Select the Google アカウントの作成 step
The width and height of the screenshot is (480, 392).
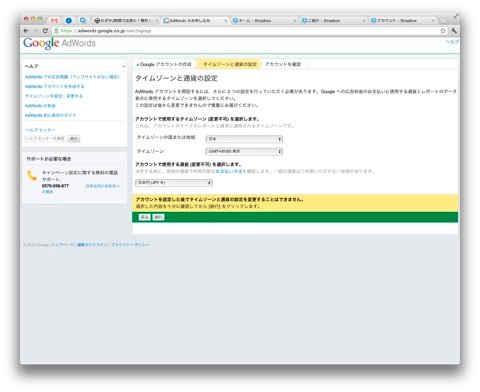[164, 64]
